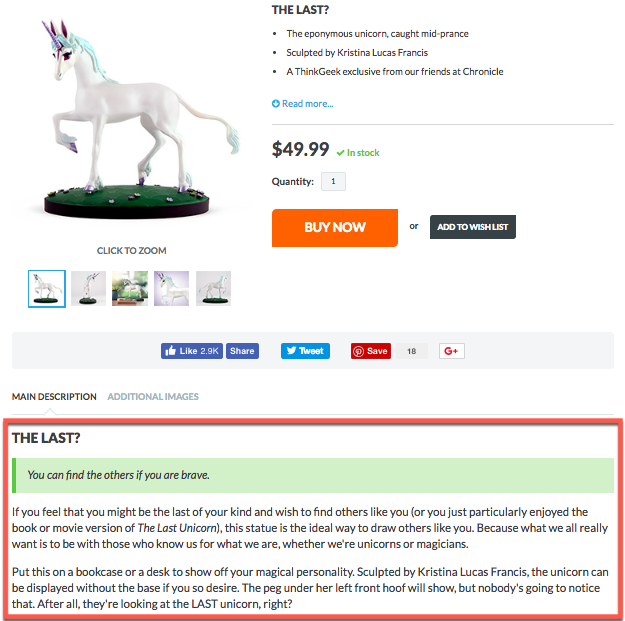Click the main unicorn statue image to zoom
Image resolution: width=625 pixels, height=621 pixels.
click(132, 120)
